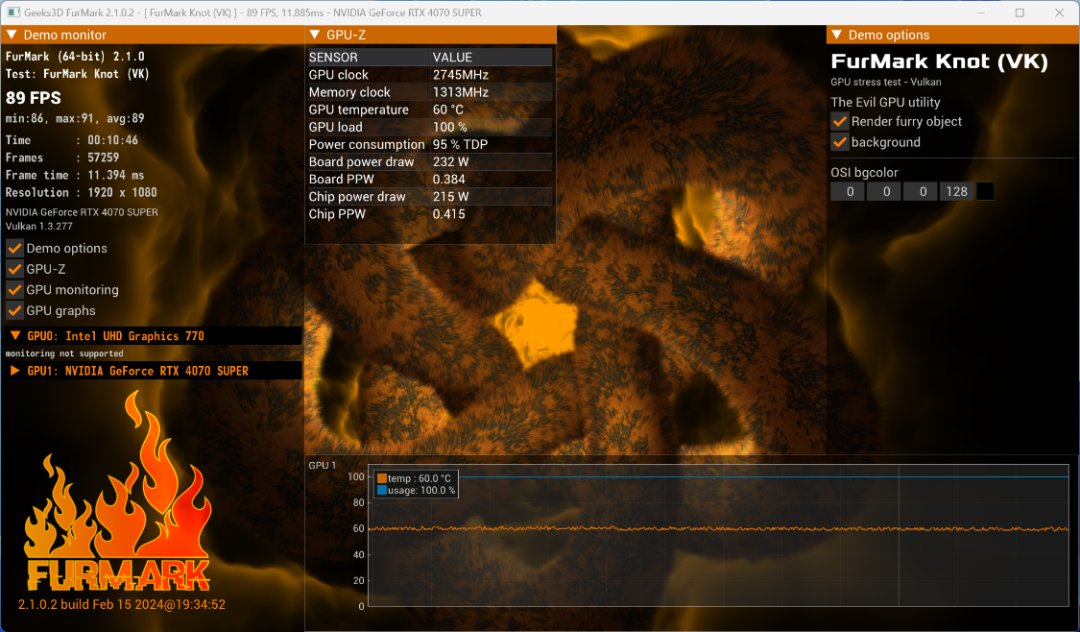The width and height of the screenshot is (1080, 632).
Task: Click the GPU 1 graph label
Action: 322,465
